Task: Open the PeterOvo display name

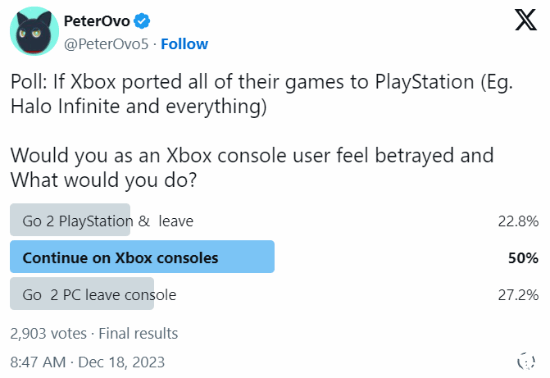Action: click(x=97, y=21)
